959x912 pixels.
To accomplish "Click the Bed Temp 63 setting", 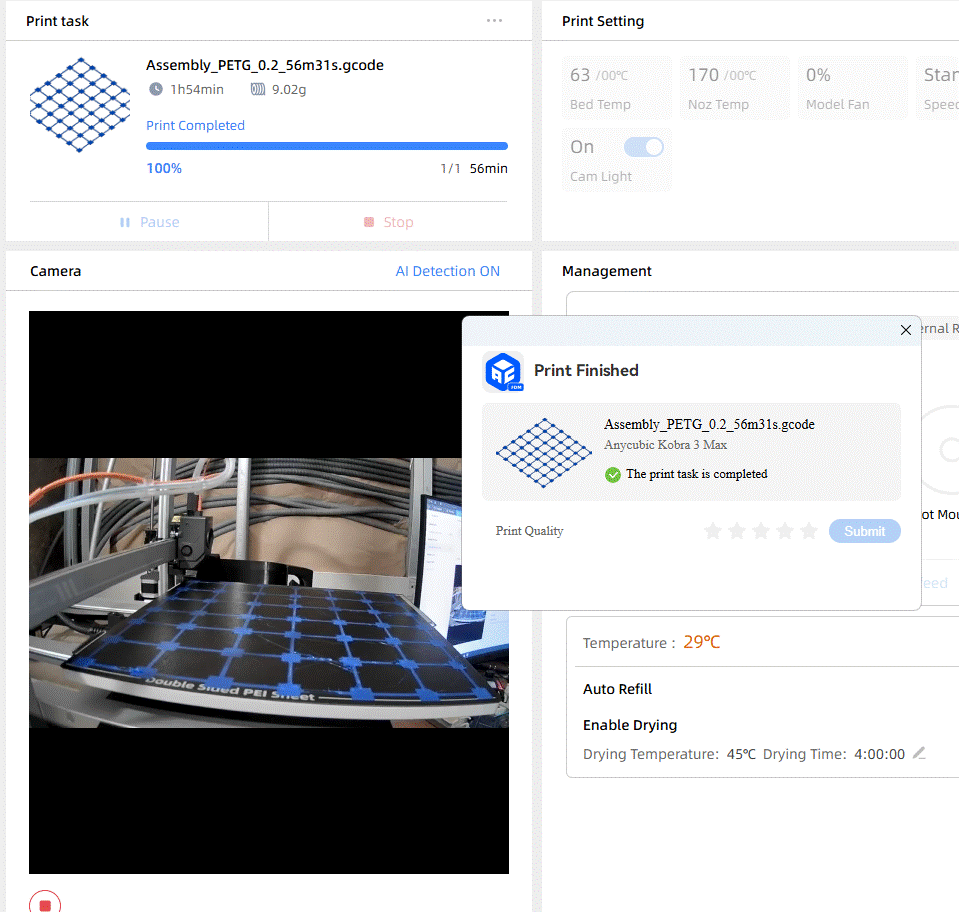I will pos(616,88).
